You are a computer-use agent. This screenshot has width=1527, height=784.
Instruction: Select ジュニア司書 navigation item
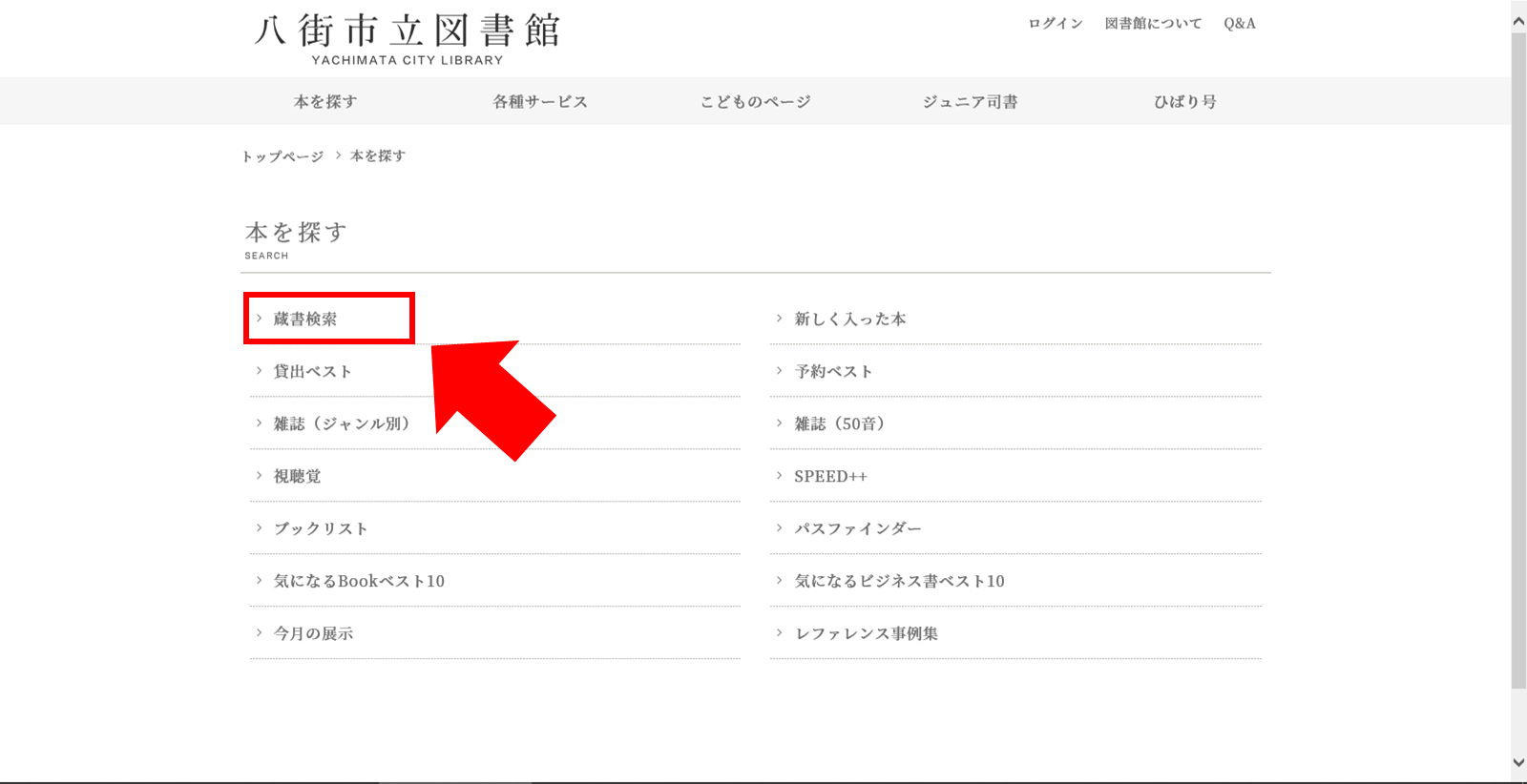click(970, 101)
